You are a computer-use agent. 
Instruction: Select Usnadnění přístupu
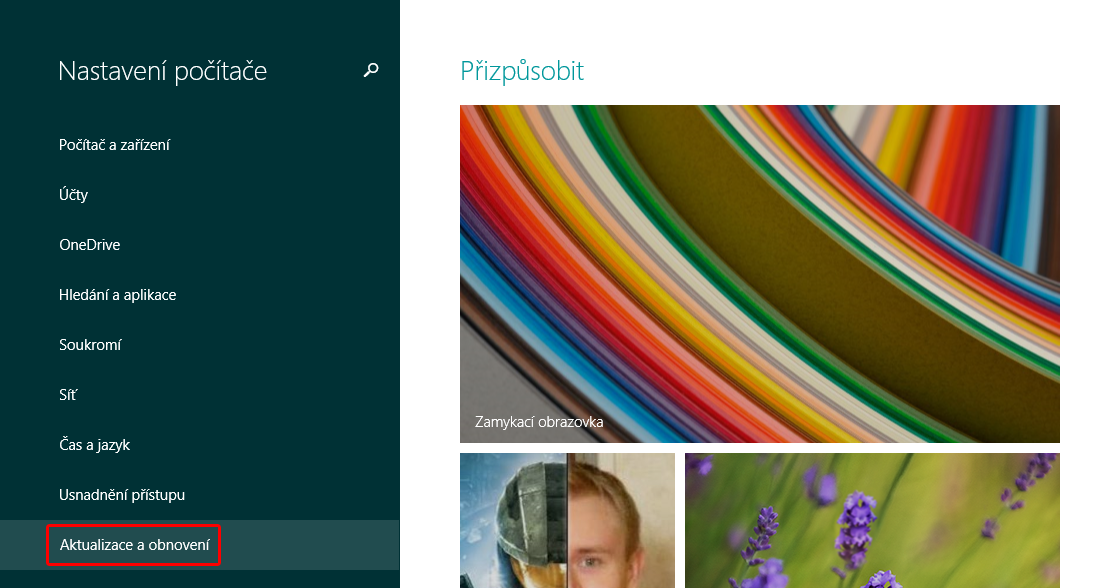122,495
